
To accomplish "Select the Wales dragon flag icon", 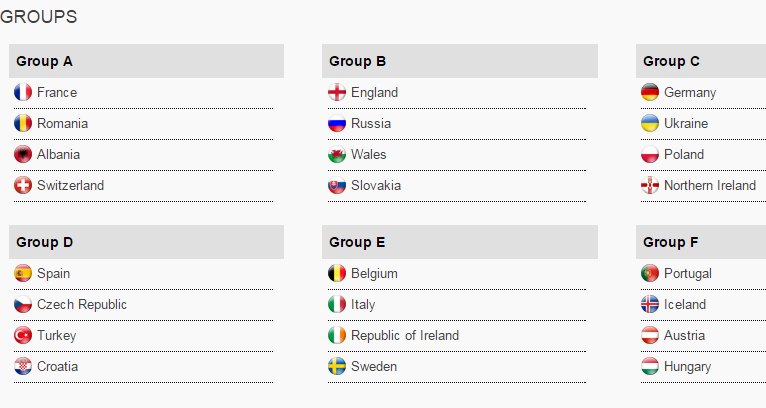I will pyautogui.click(x=337, y=154).
